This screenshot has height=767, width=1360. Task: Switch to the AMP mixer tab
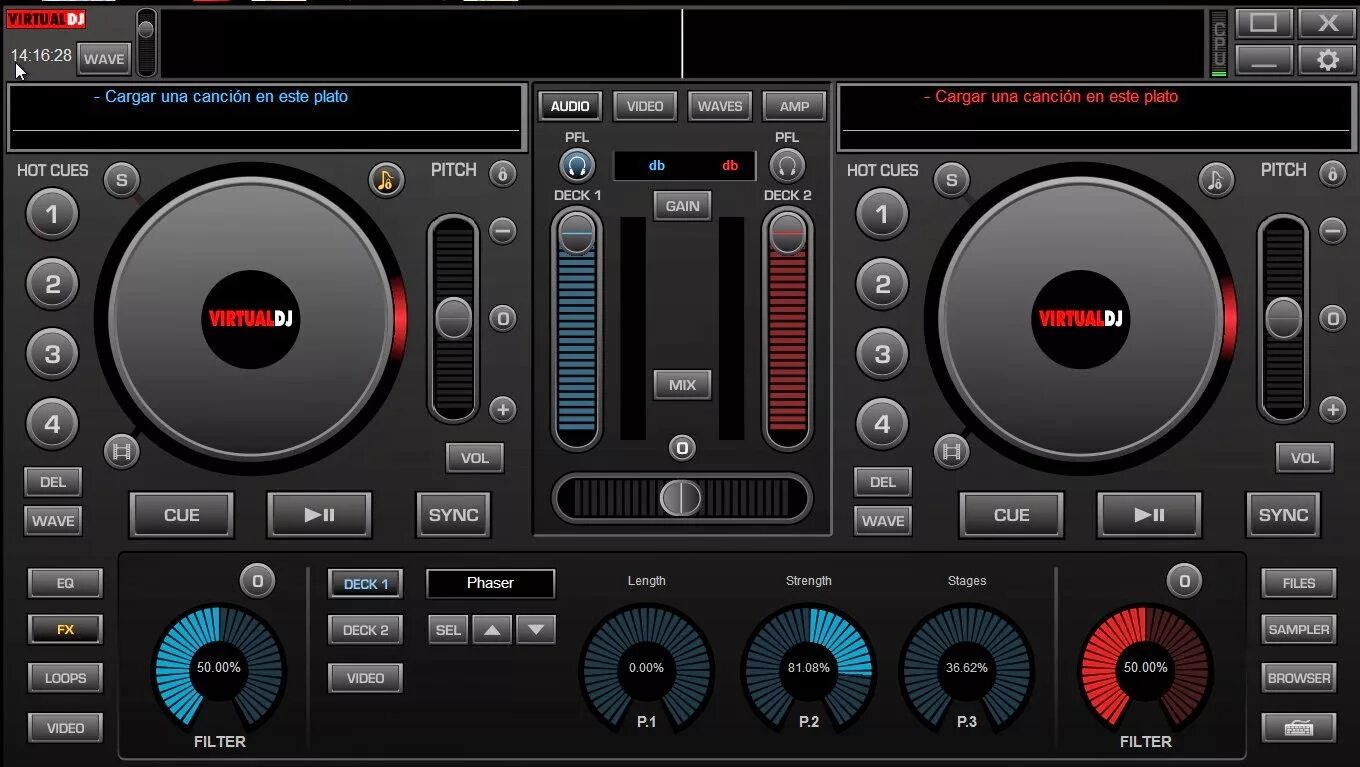click(x=793, y=106)
